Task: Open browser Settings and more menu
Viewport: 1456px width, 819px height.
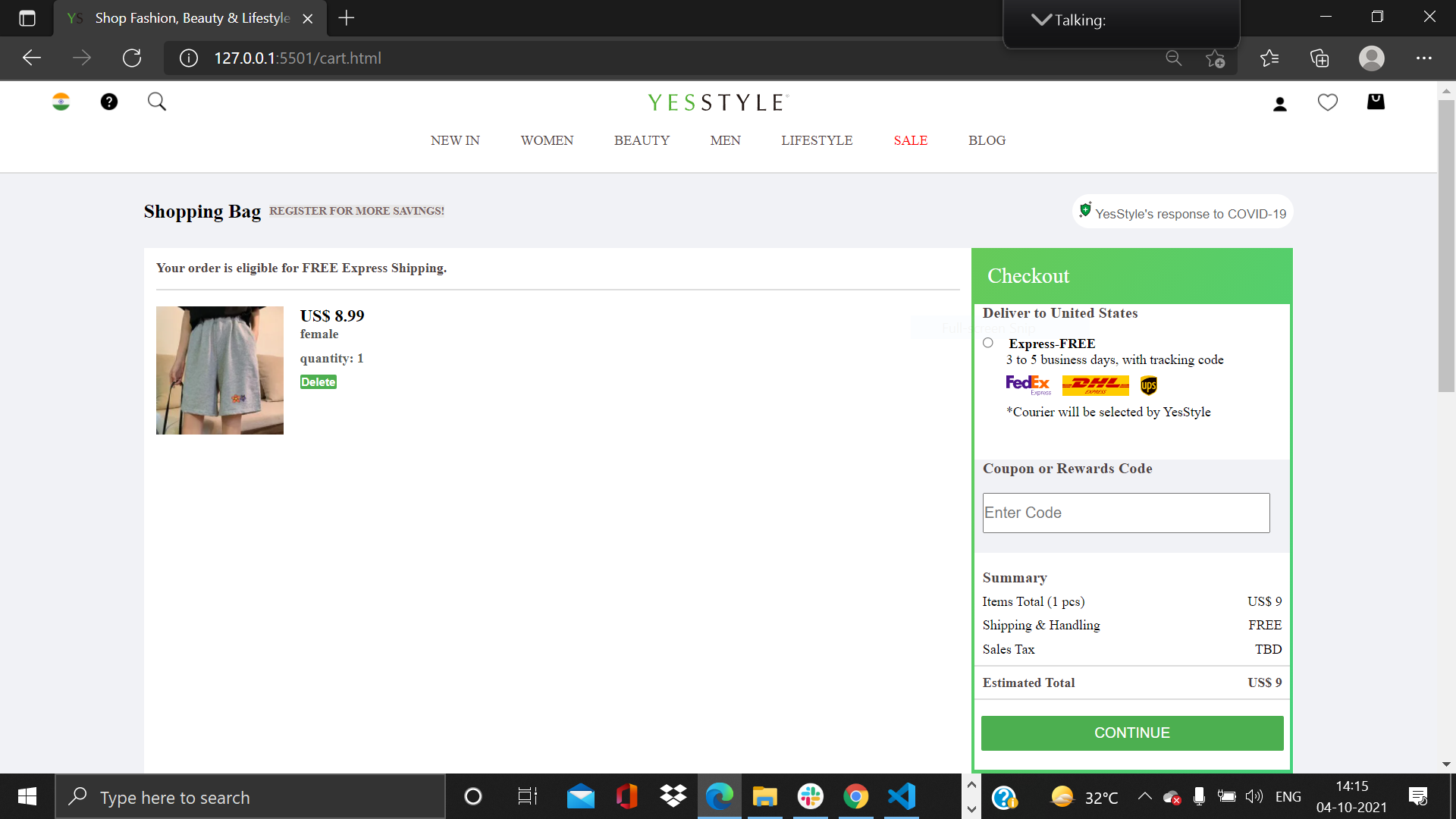Action: point(1423,58)
